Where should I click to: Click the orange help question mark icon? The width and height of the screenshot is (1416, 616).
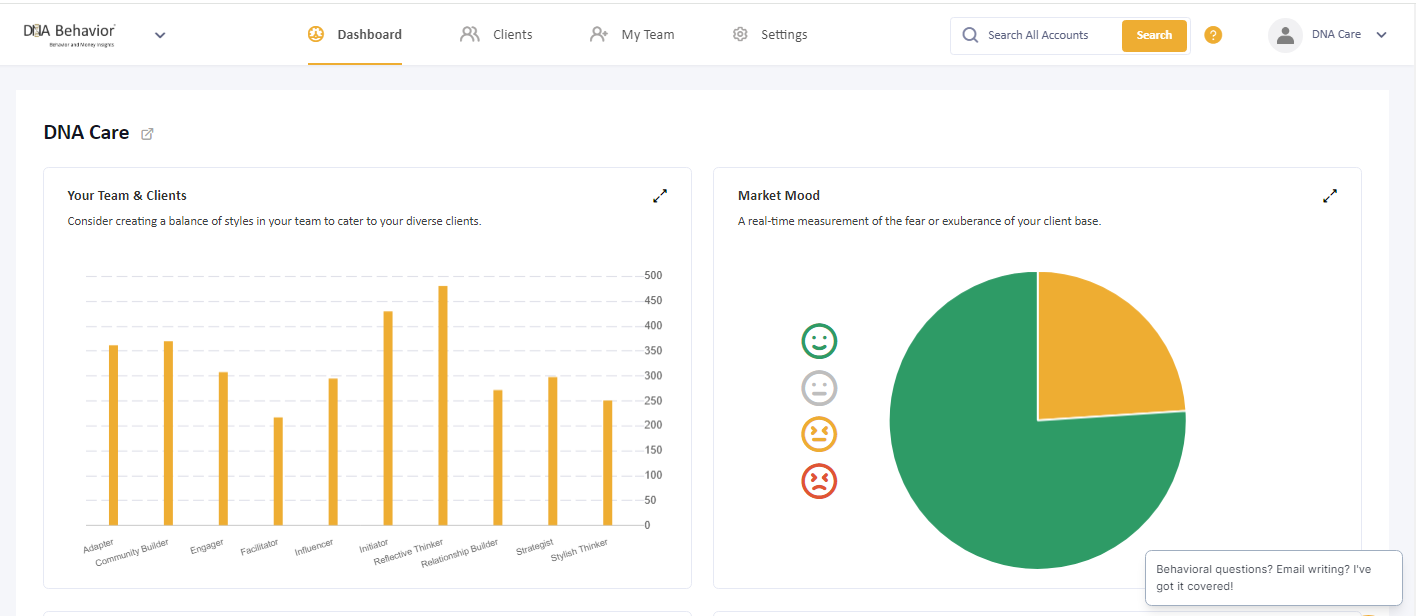[1213, 35]
